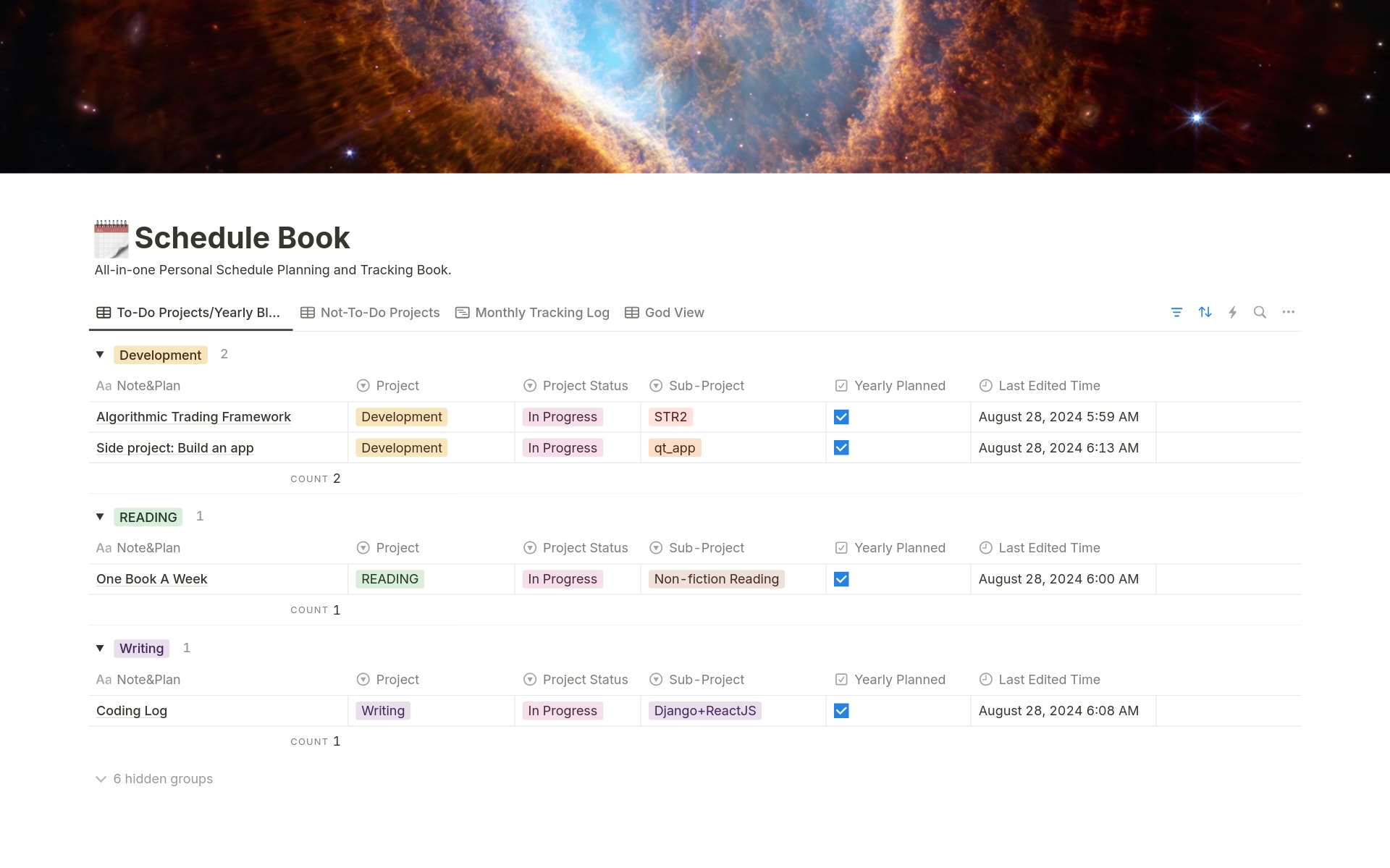Screen dimensions: 1390x868
Task: Uncheck Yearly Planned for One Book A Week
Action: (x=841, y=578)
